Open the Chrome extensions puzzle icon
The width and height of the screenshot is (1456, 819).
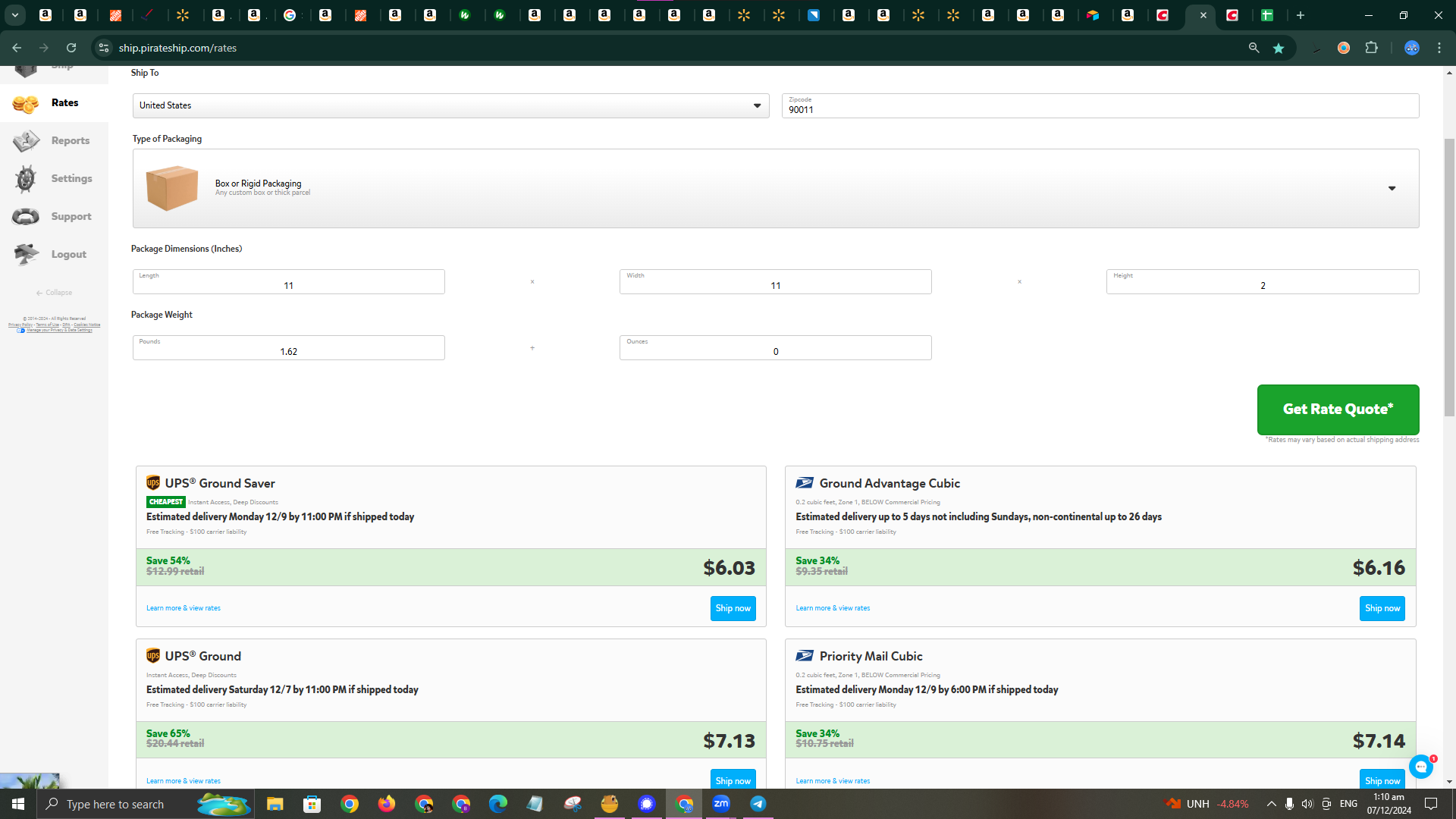coord(1371,48)
